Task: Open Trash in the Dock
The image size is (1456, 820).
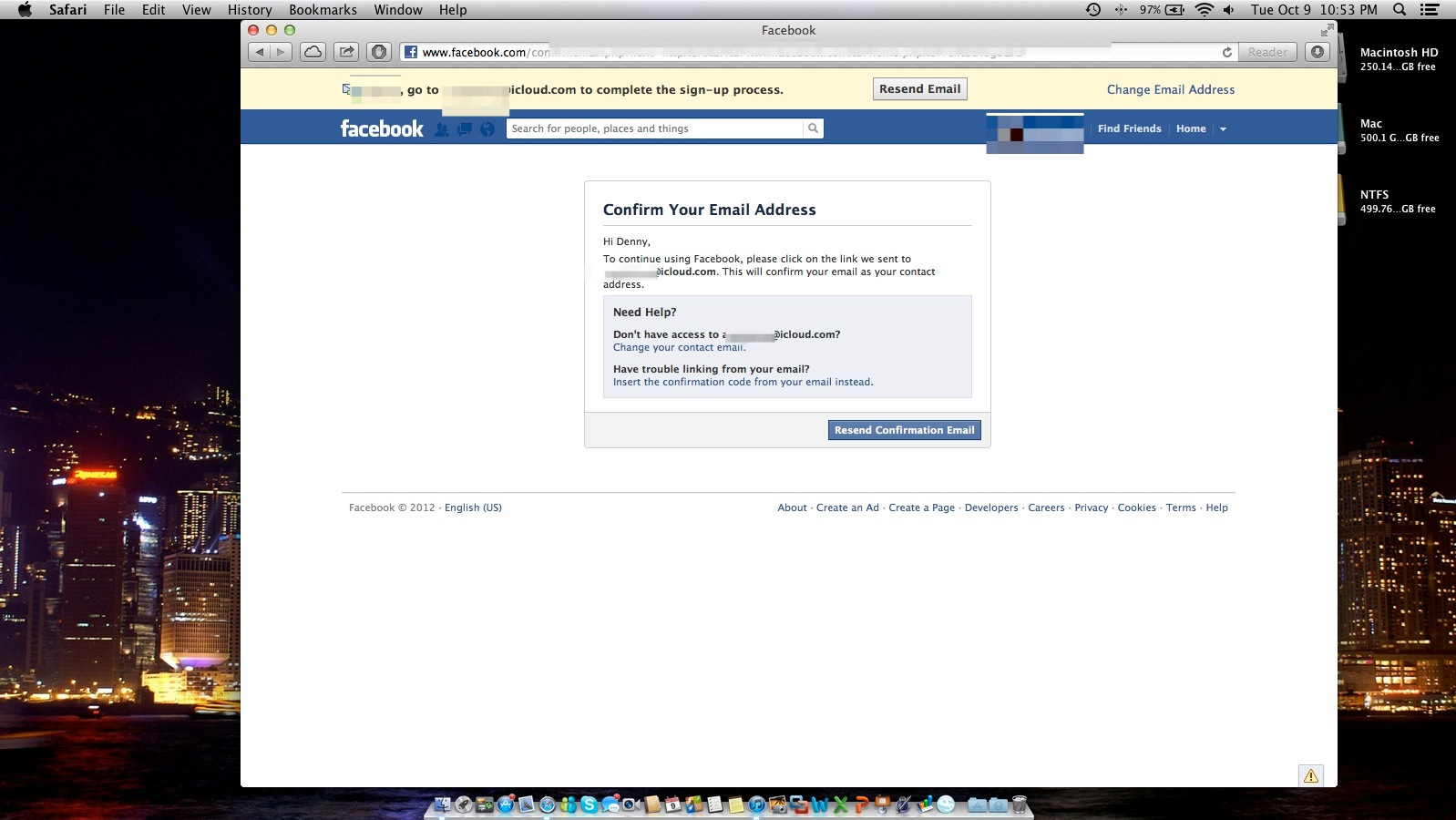Action: pos(1019,805)
